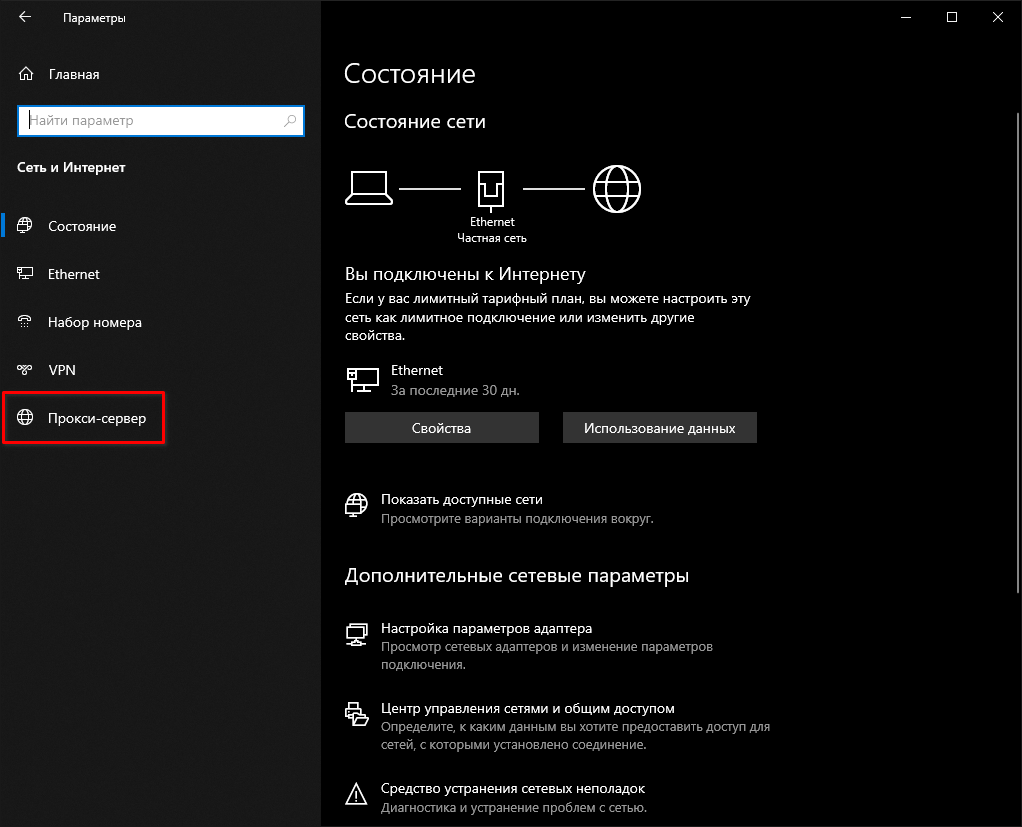Open Настройка параметров адаптера link
This screenshot has width=1022, height=827.
(486, 628)
